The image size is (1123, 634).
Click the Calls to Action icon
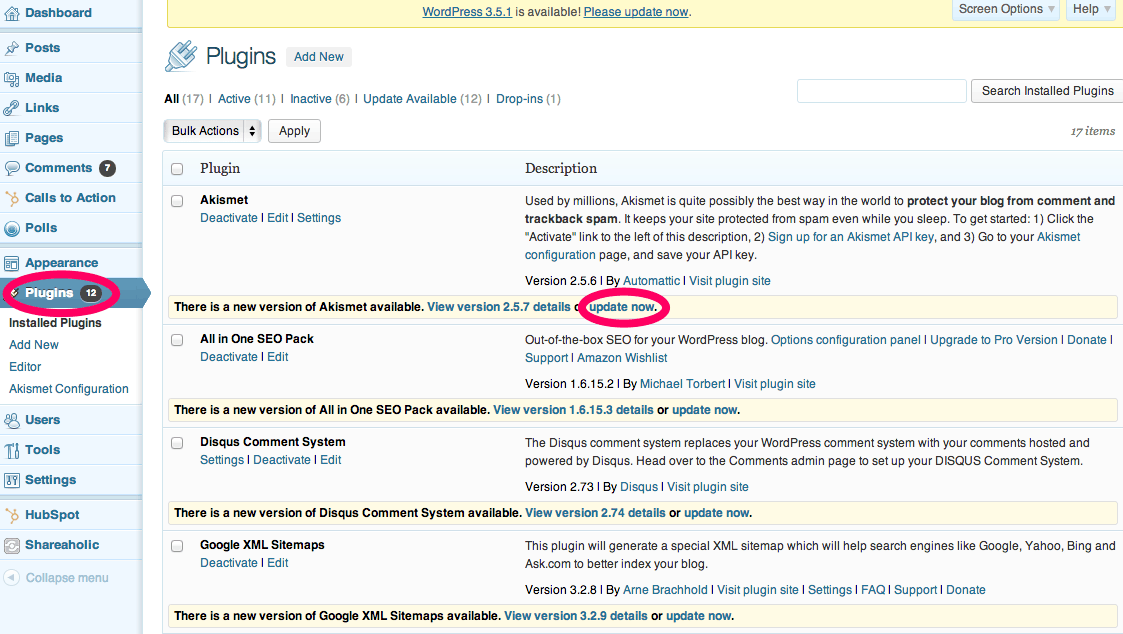[x=11, y=198]
